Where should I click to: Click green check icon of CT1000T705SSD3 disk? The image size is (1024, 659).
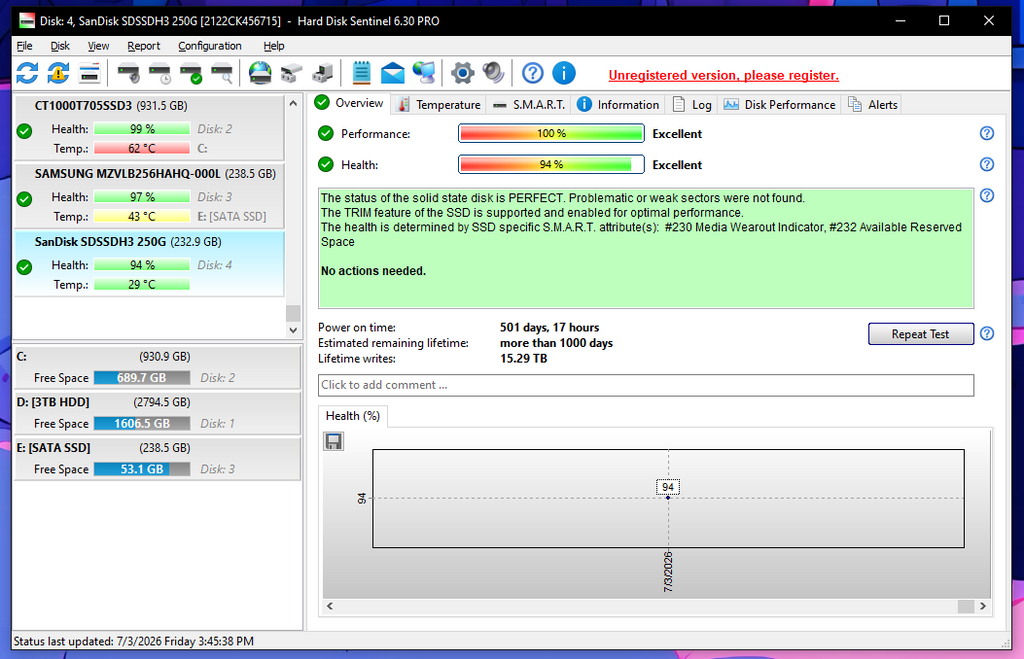[24, 131]
